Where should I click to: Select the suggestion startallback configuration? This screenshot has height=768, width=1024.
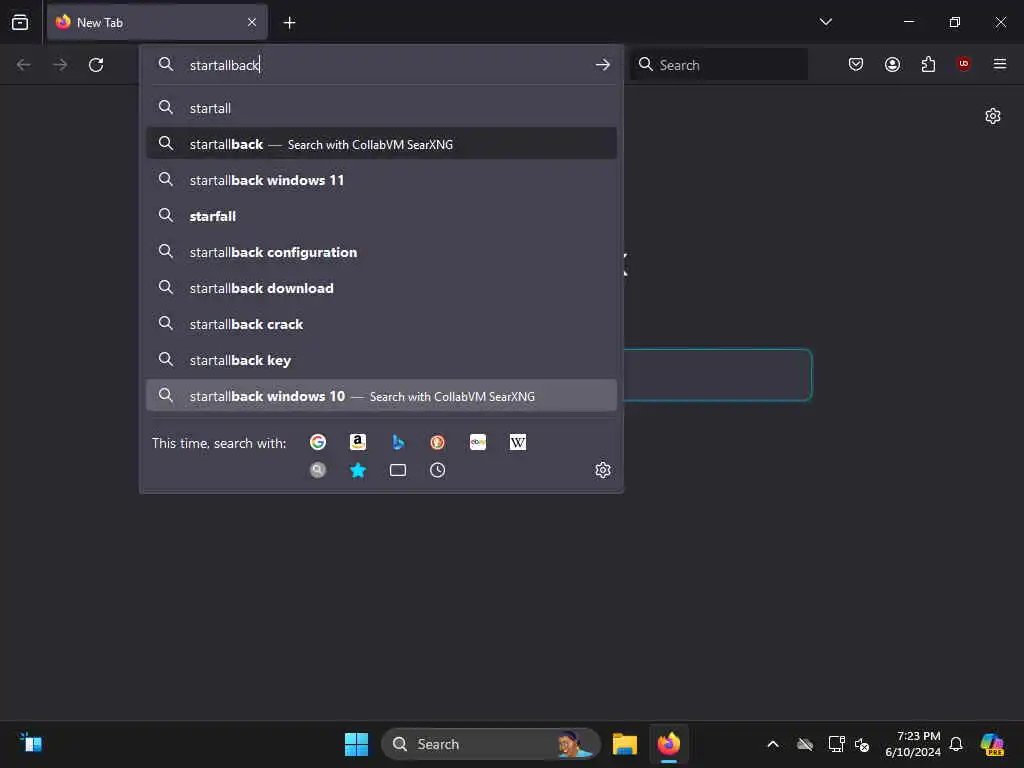pyautogui.click(x=381, y=251)
